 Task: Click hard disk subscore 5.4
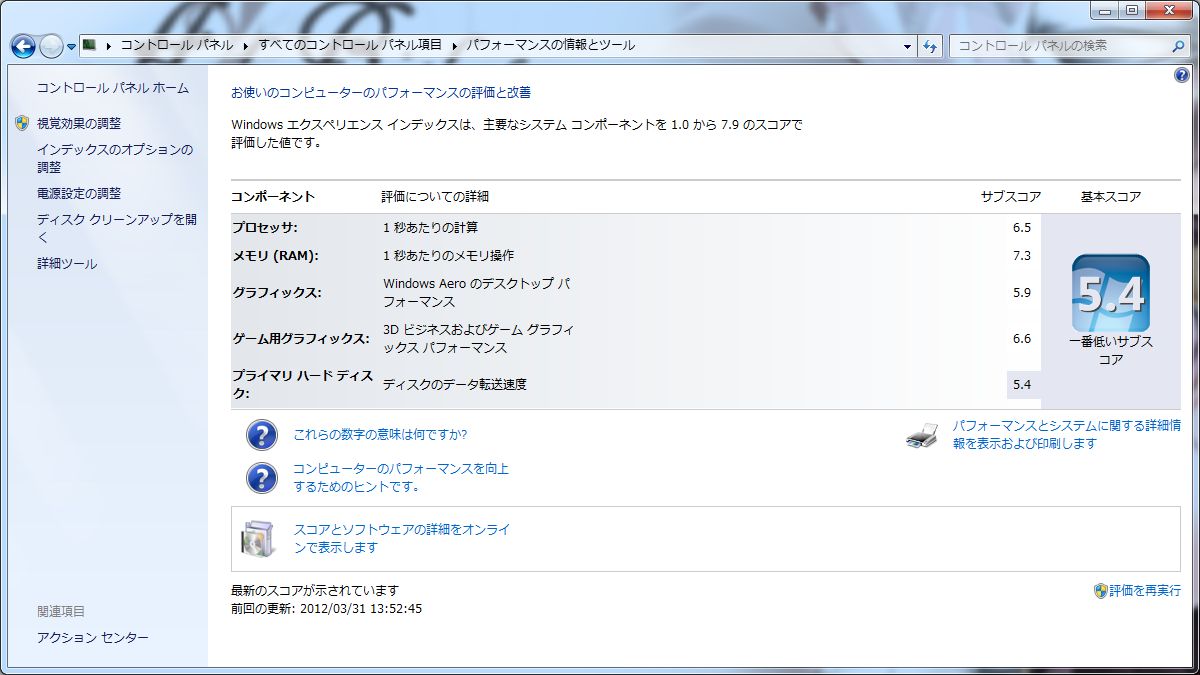1021,384
